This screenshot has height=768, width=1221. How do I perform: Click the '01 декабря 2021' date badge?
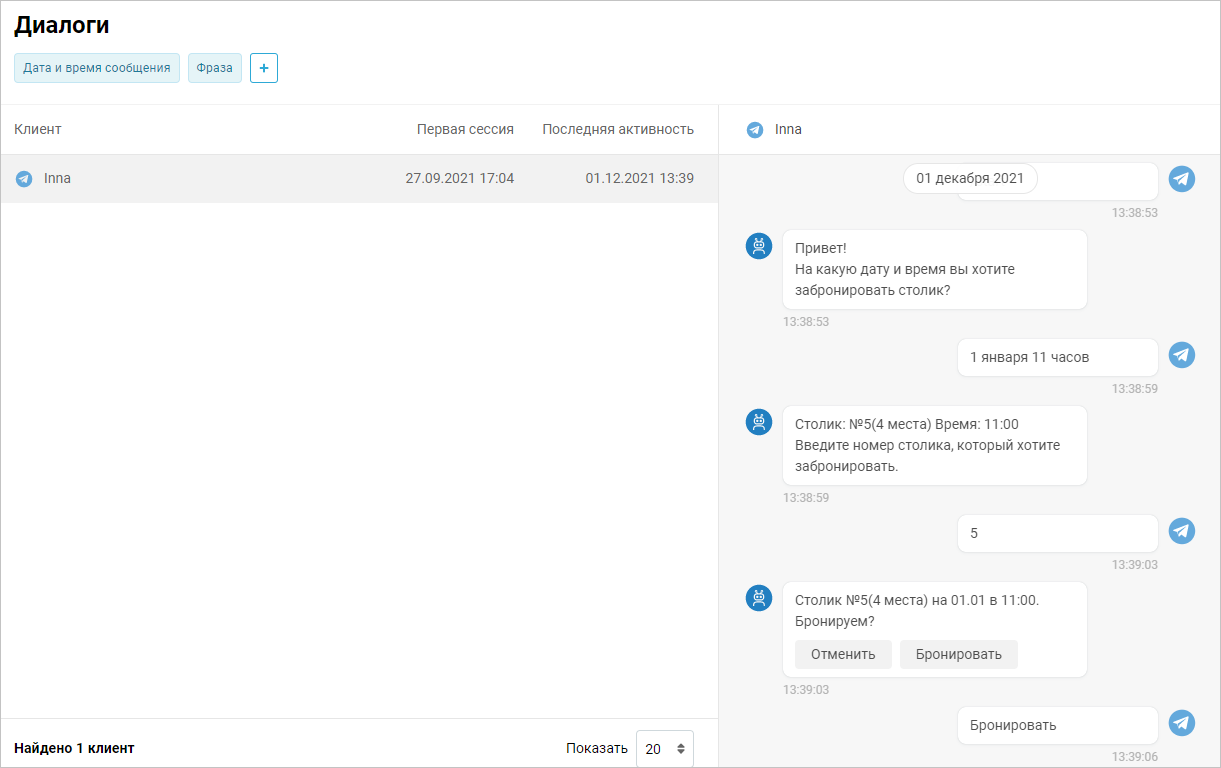coord(969,179)
